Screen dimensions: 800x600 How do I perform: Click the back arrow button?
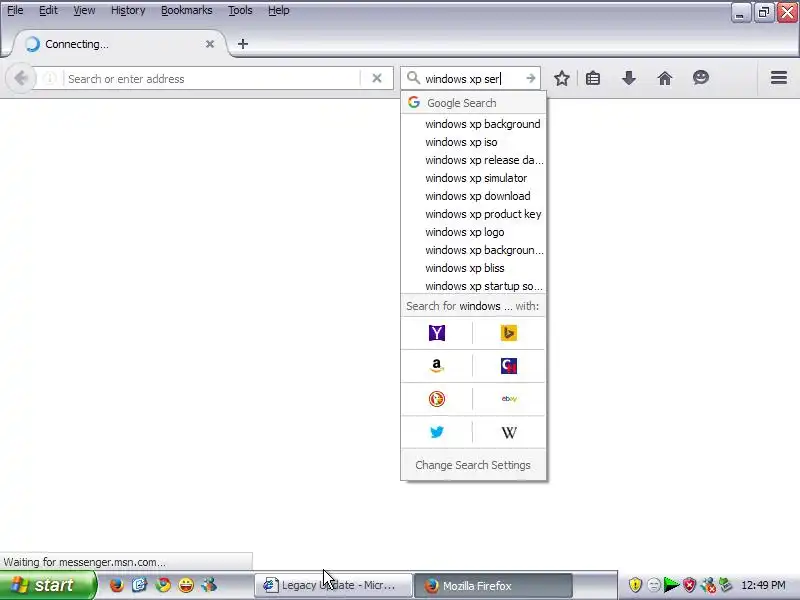21,79
